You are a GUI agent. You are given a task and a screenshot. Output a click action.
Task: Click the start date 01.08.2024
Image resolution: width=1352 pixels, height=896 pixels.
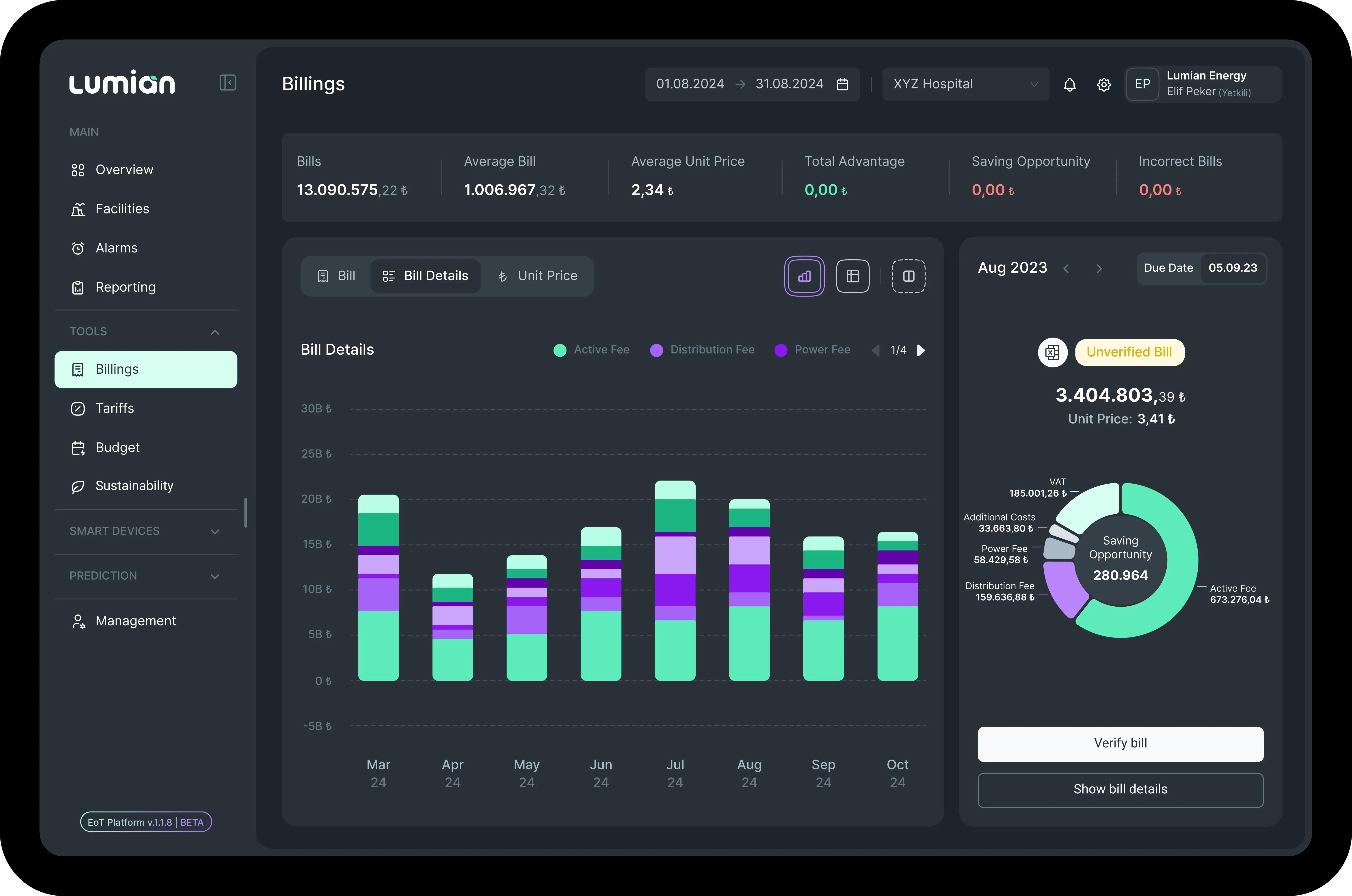point(690,84)
